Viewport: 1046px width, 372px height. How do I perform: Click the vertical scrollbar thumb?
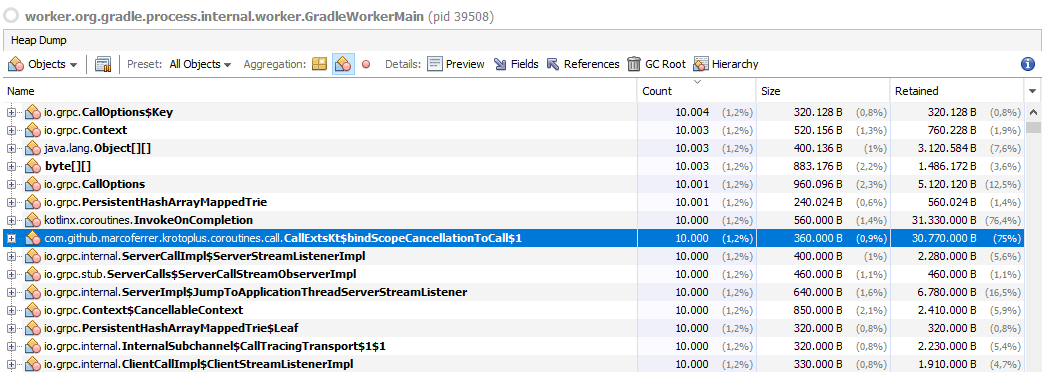[x=1033, y=127]
